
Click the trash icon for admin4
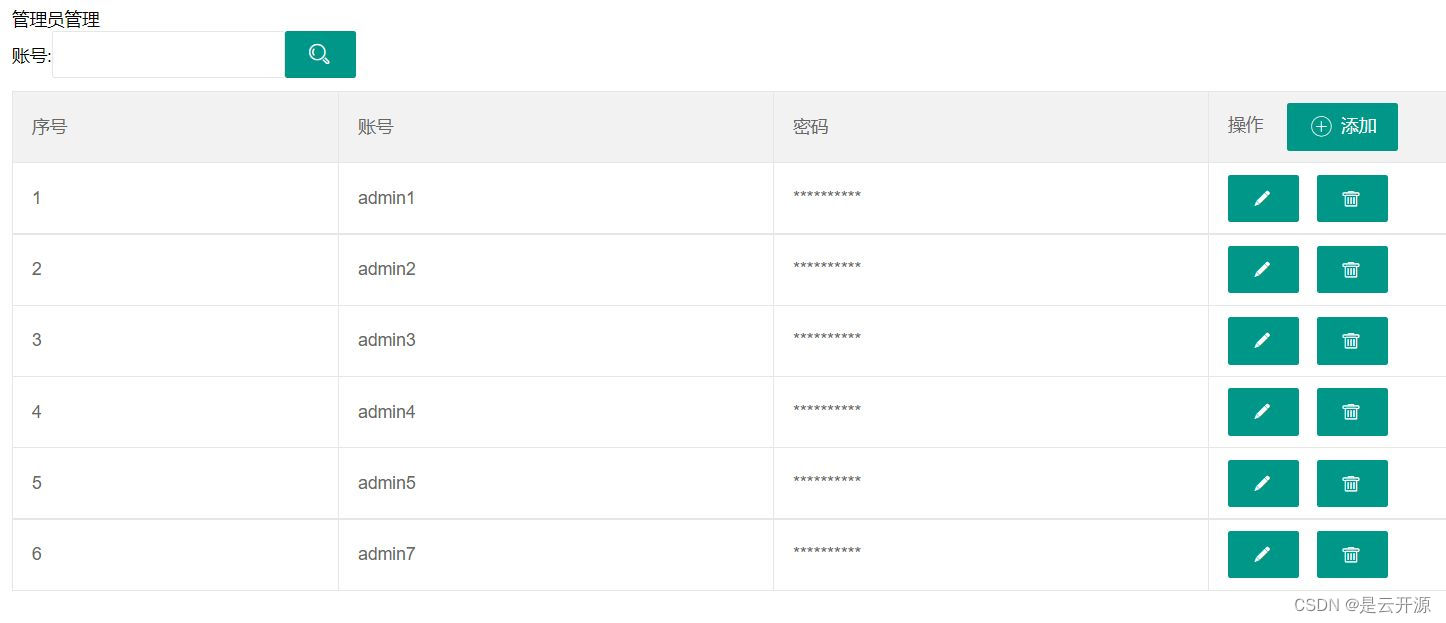tap(1352, 412)
